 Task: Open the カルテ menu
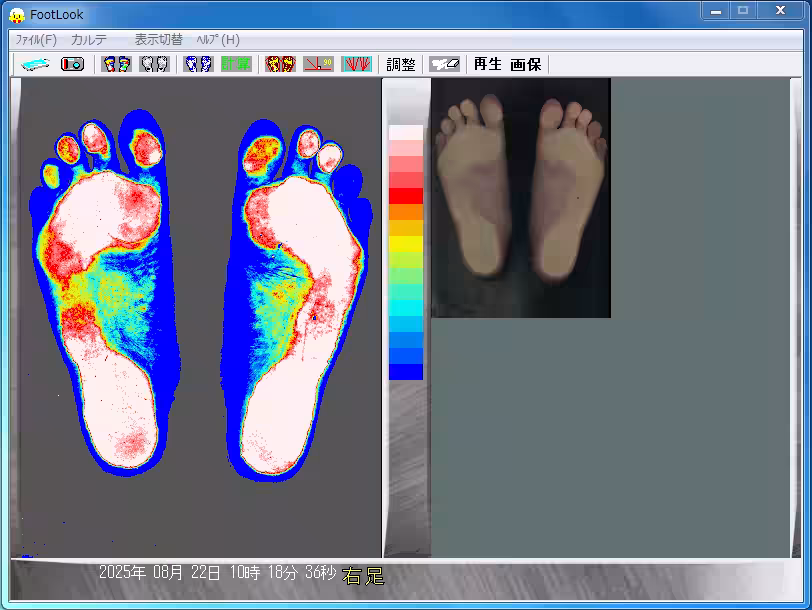pos(89,40)
